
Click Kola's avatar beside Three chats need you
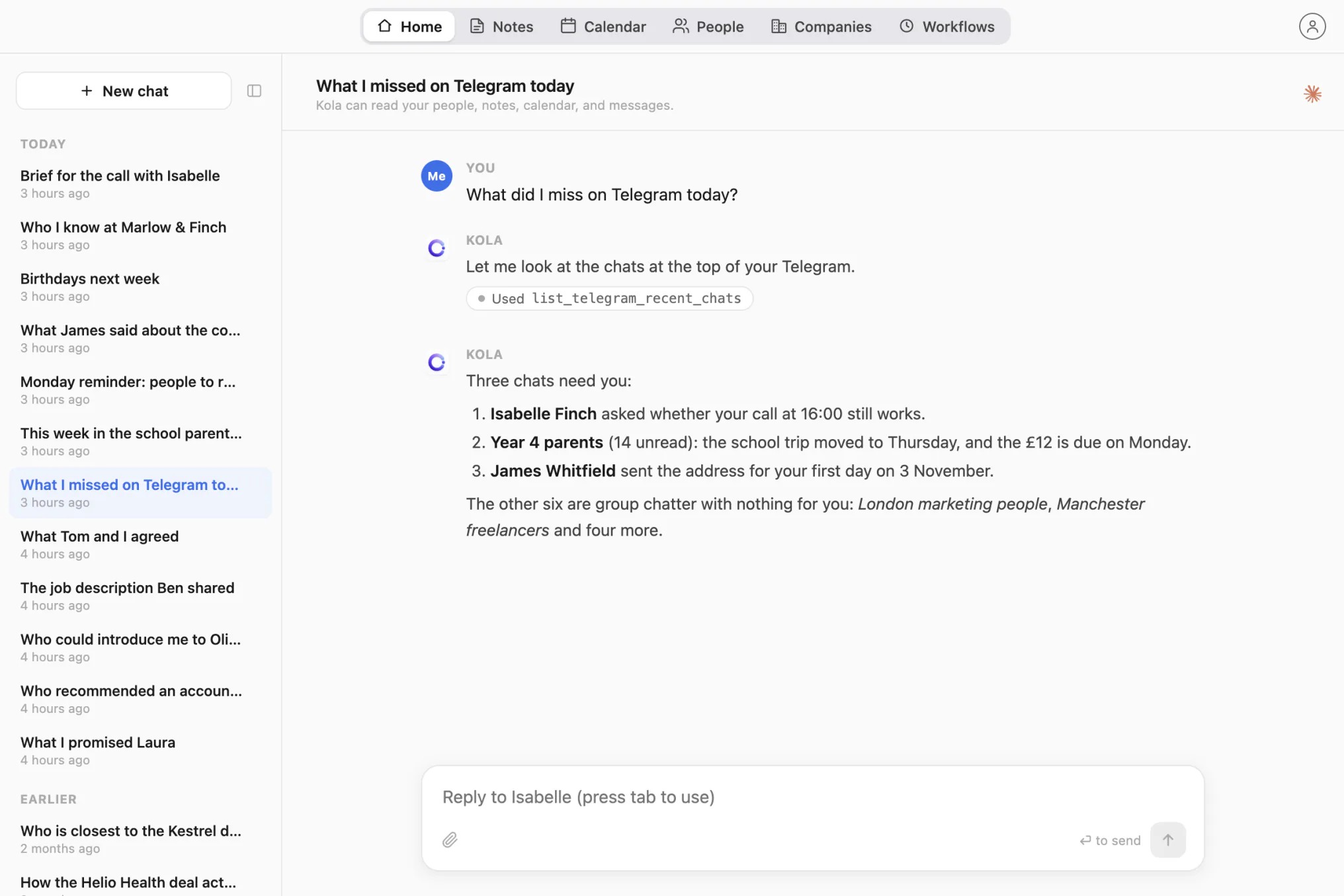pos(437,362)
